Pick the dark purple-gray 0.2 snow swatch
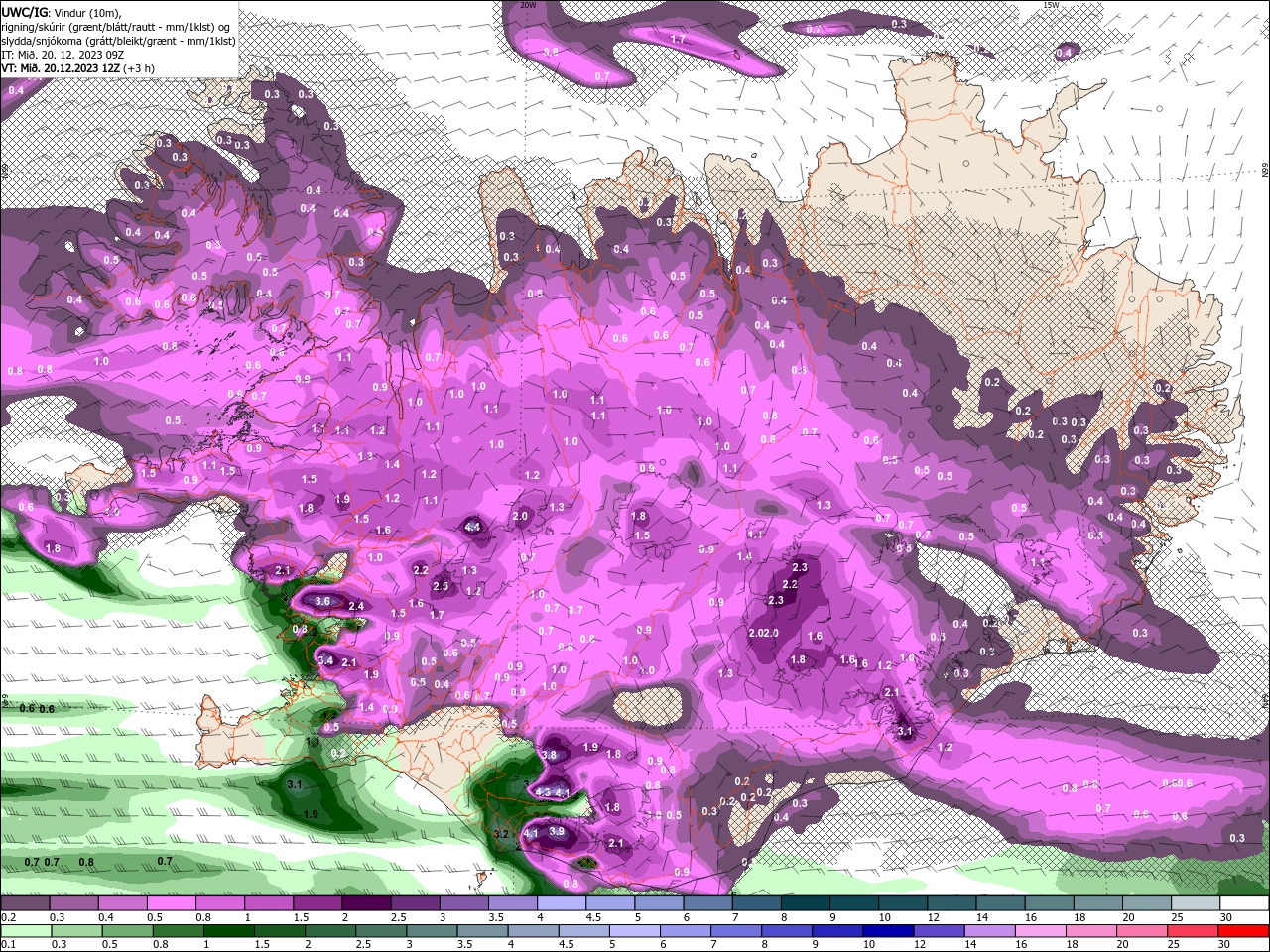The image size is (1270, 952). (x=24, y=903)
